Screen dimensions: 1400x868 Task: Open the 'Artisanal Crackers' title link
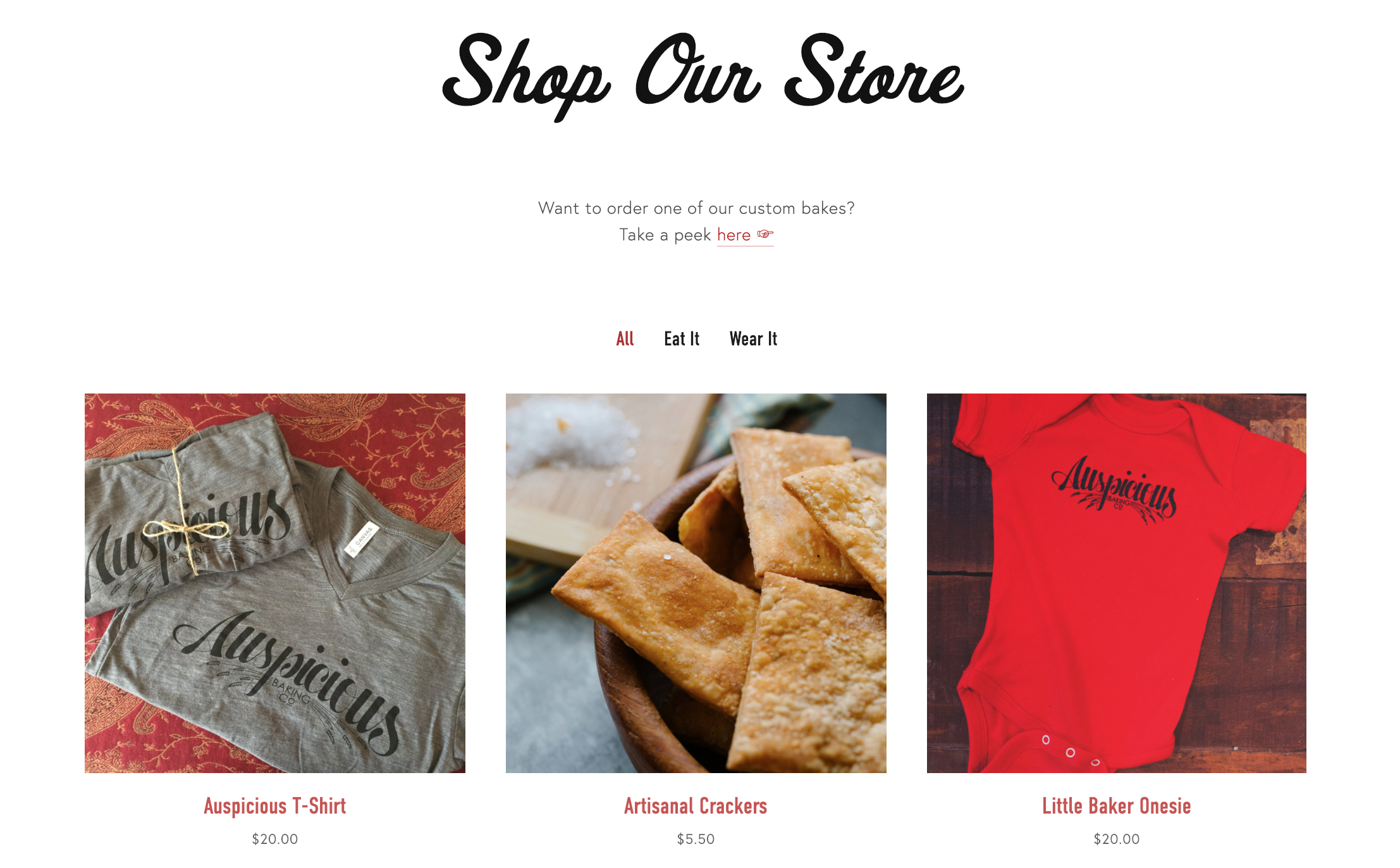coord(696,806)
